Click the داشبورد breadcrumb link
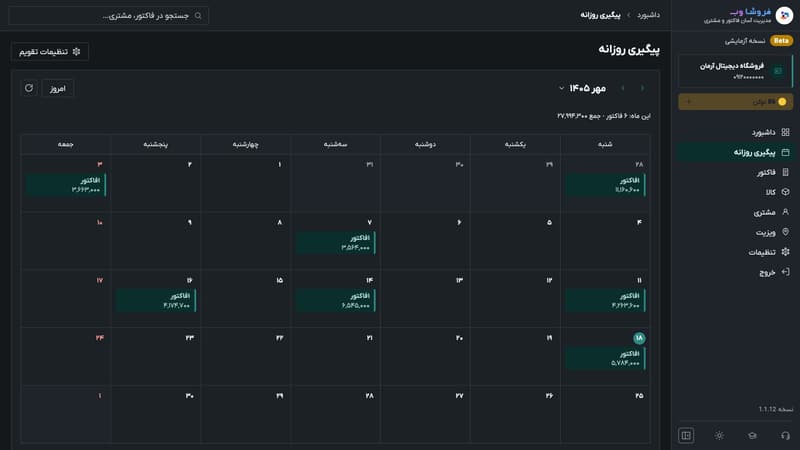This screenshot has width=800, height=450. tap(648, 15)
